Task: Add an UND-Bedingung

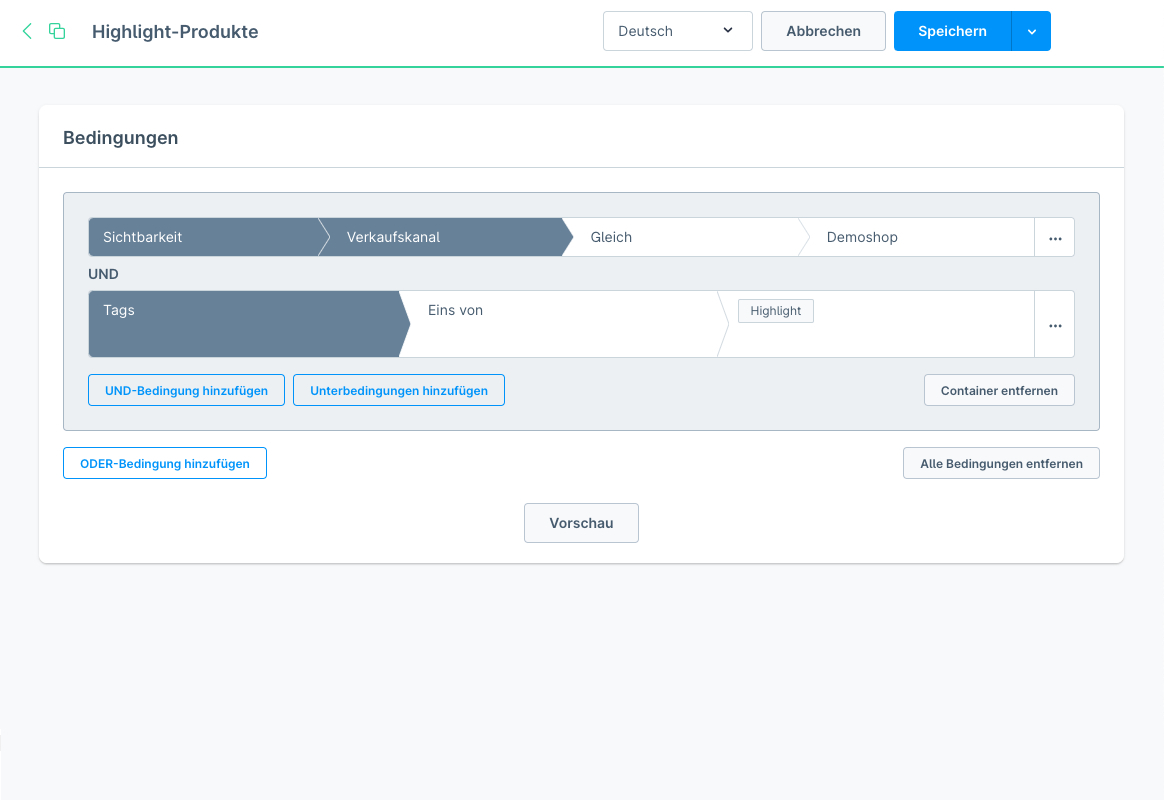Action: [186, 390]
